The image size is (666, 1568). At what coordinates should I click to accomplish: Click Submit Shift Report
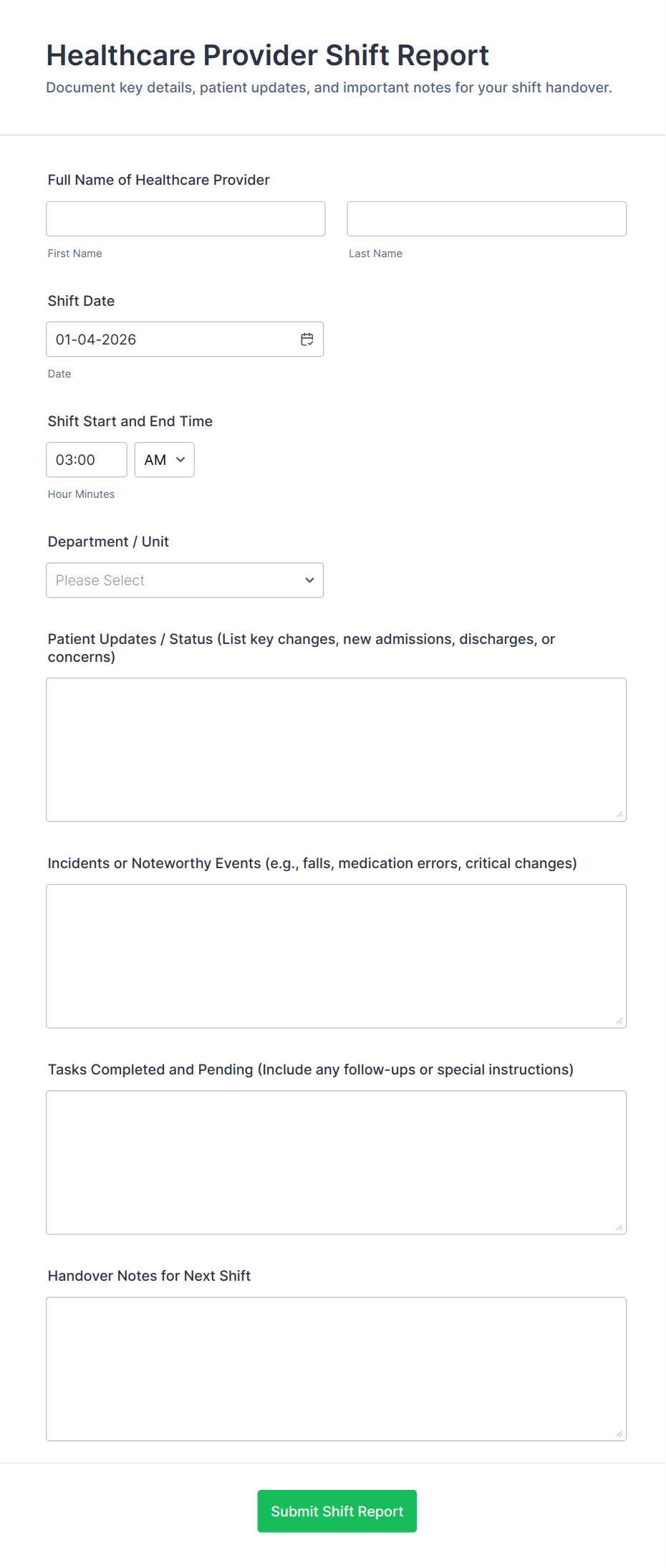[x=337, y=1511]
